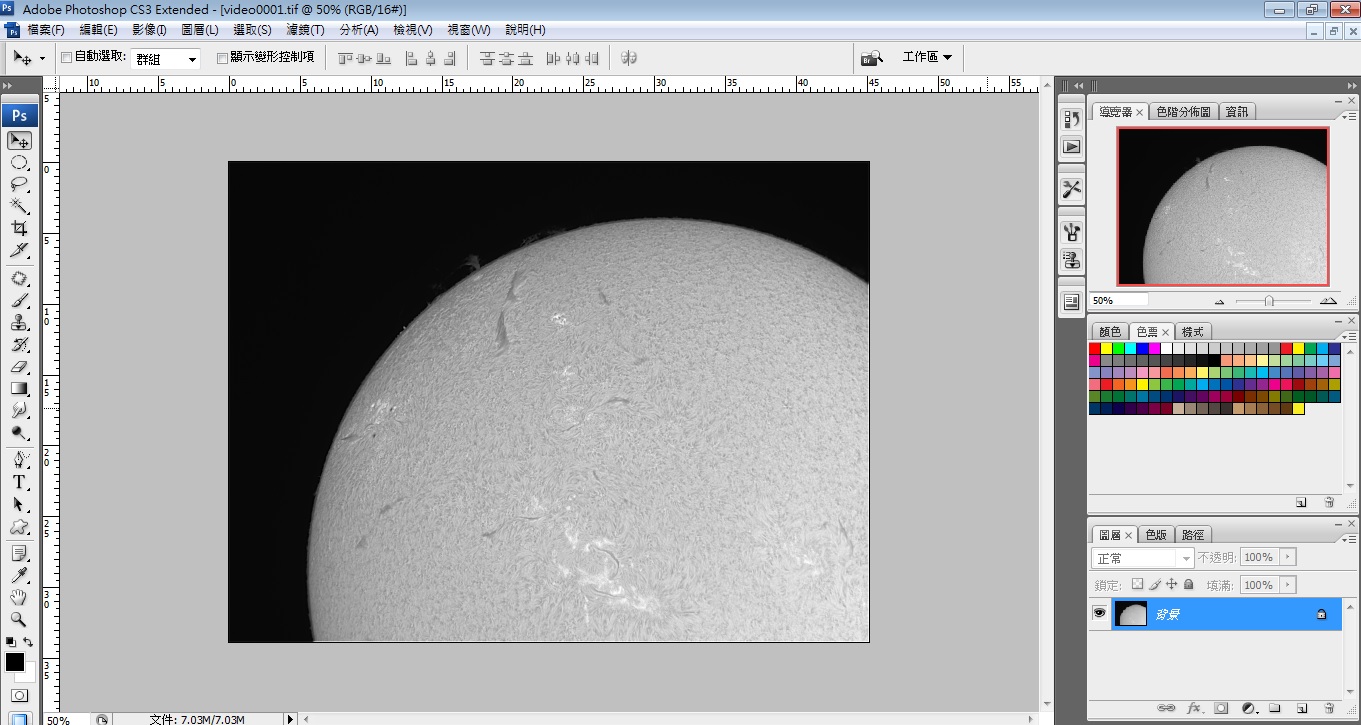Open the 濾鏡(T) menu
Viewport: 1361px width, 725px height.
point(305,30)
